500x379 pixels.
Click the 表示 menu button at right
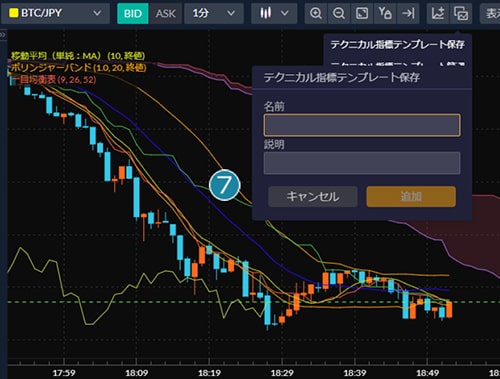click(x=490, y=13)
